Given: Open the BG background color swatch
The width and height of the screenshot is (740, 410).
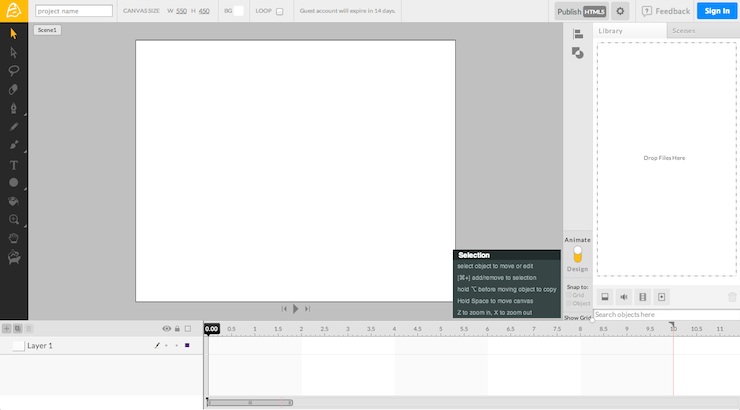Looking at the screenshot, I should pos(238,11).
